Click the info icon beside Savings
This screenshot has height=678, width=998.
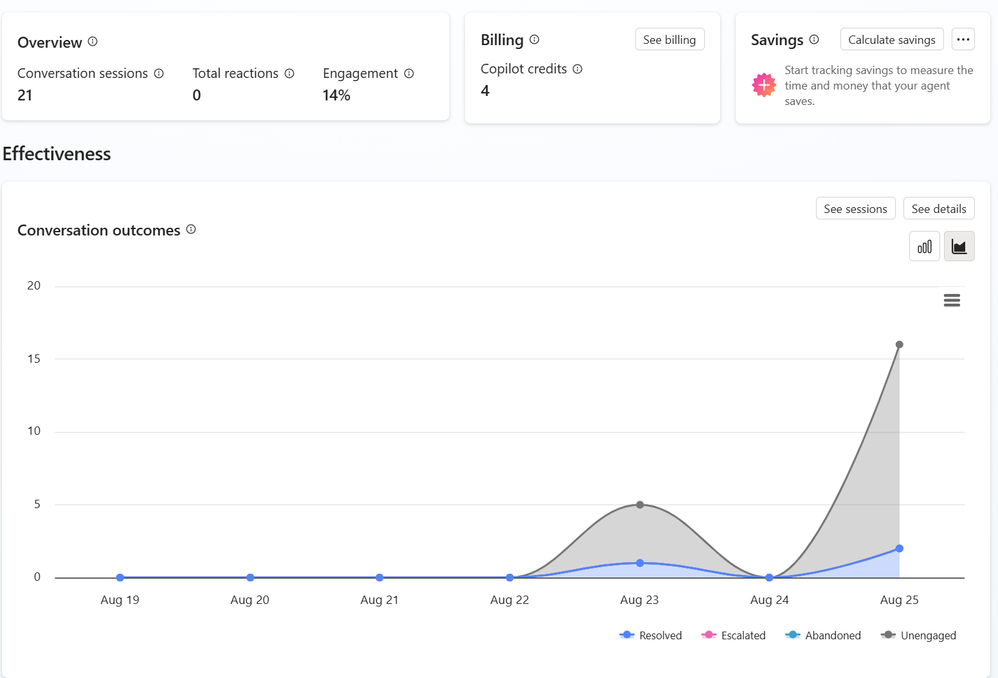point(813,39)
